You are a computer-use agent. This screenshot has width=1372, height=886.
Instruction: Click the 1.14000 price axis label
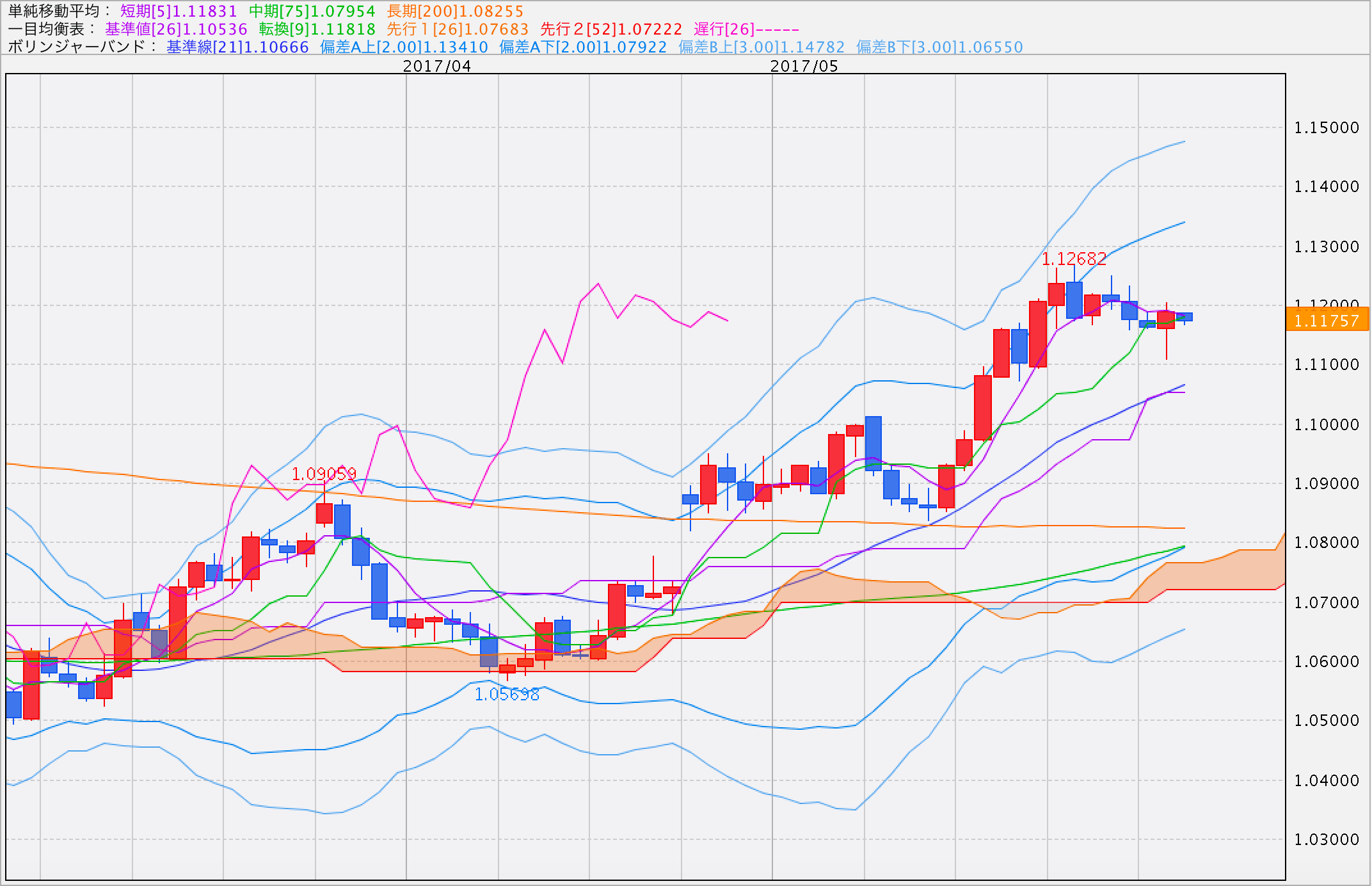[1327, 186]
